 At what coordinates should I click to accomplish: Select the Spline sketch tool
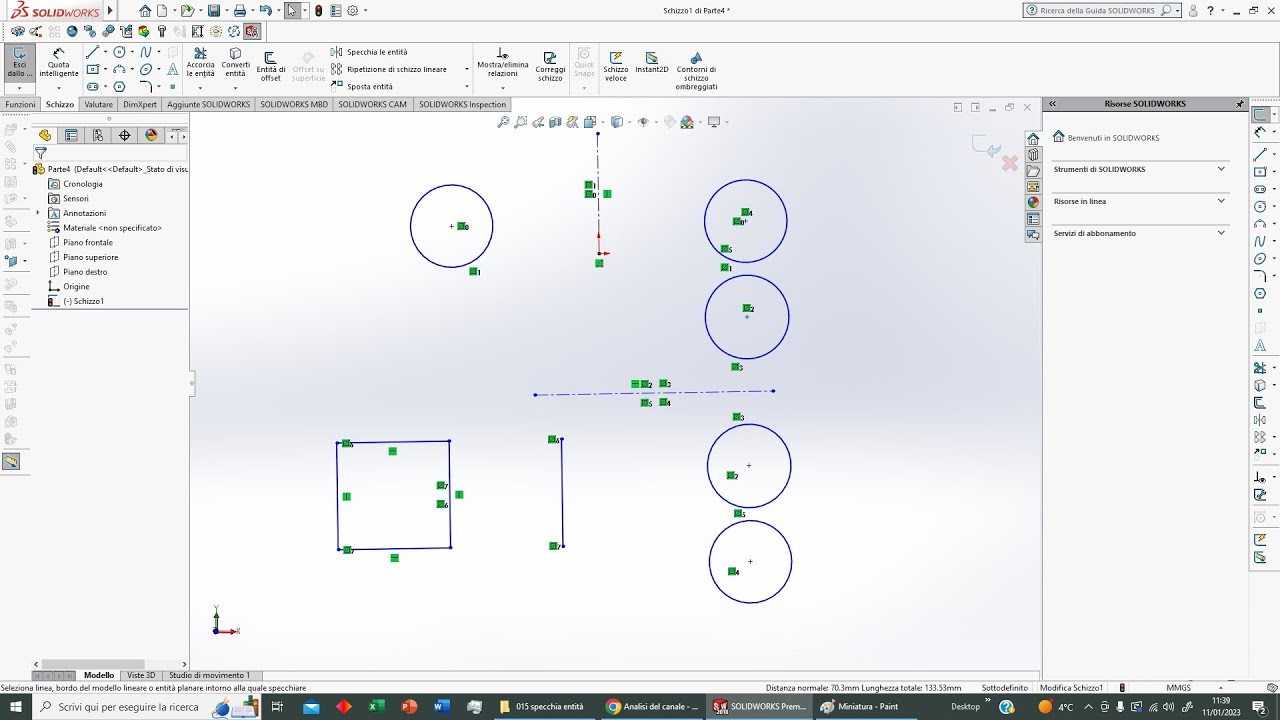point(146,52)
